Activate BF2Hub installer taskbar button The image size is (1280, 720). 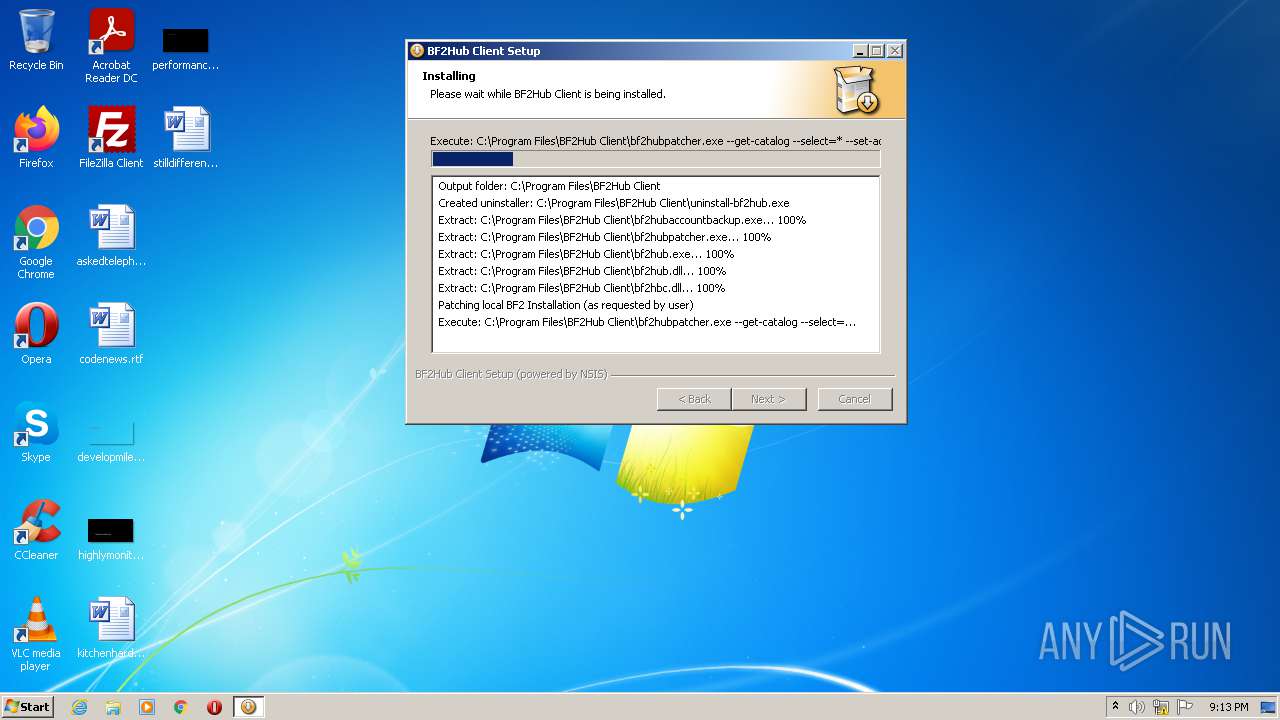(248, 707)
